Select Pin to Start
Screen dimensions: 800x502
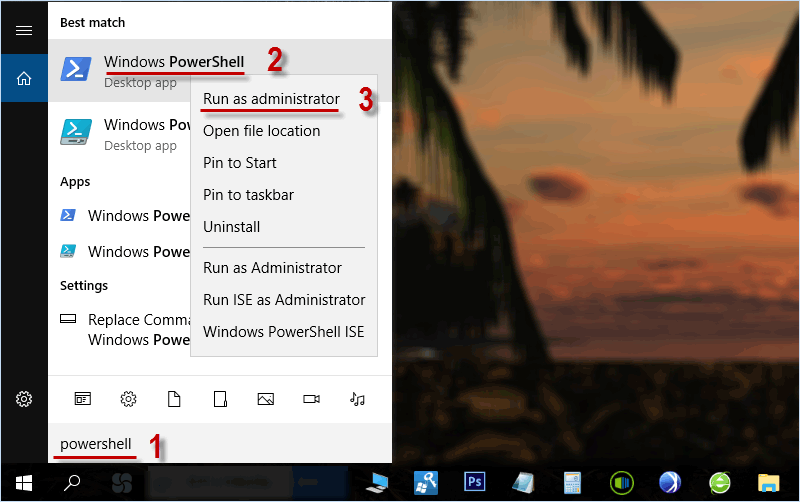240,163
